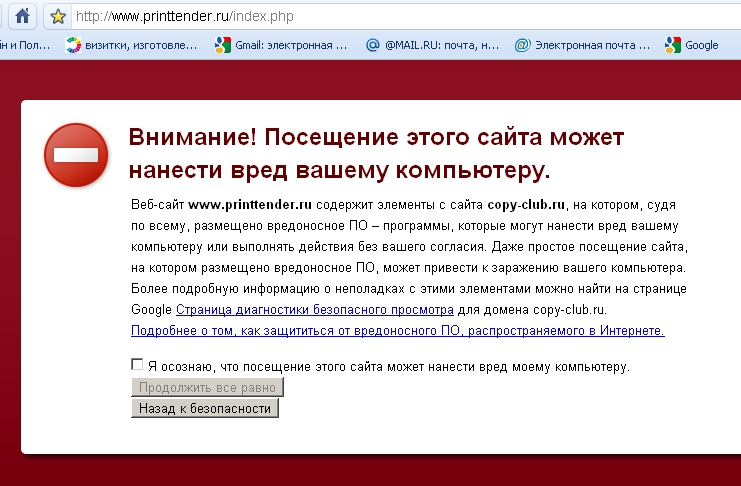Open the Gmail: электронная bookmark
The image size is (741, 486).
click(290, 45)
